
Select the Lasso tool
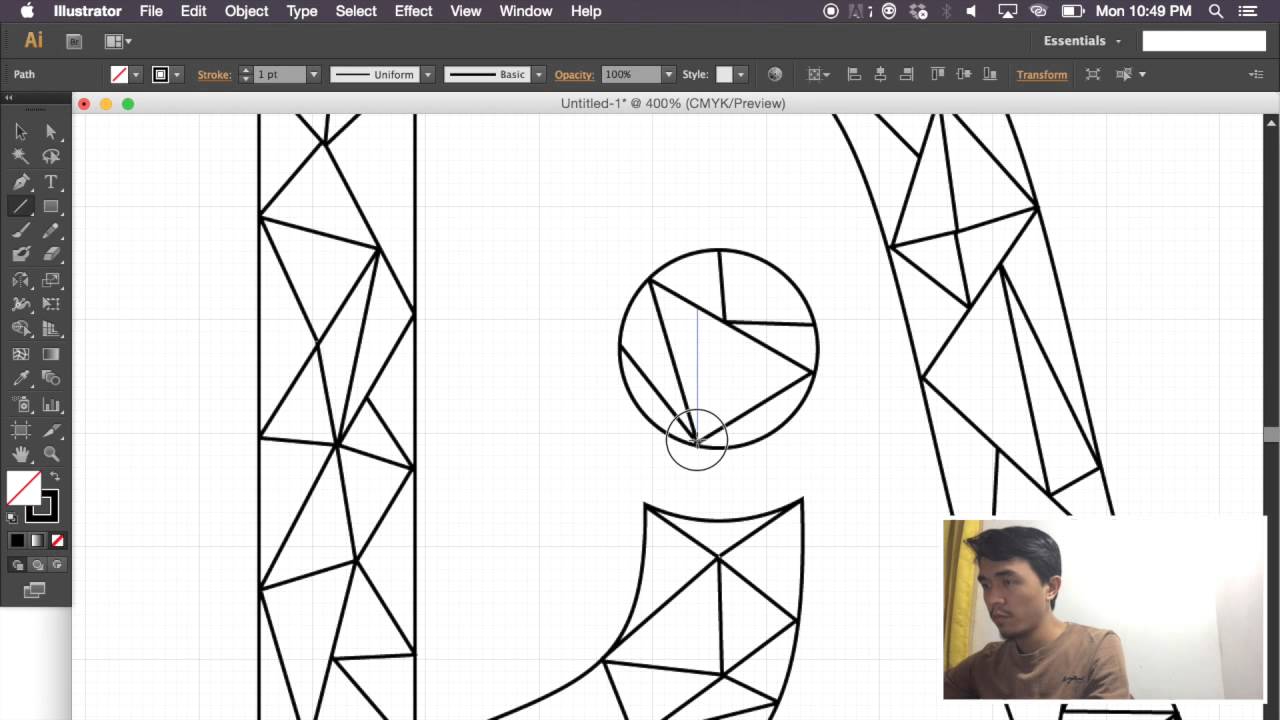pyautogui.click(x=51, y=156)
